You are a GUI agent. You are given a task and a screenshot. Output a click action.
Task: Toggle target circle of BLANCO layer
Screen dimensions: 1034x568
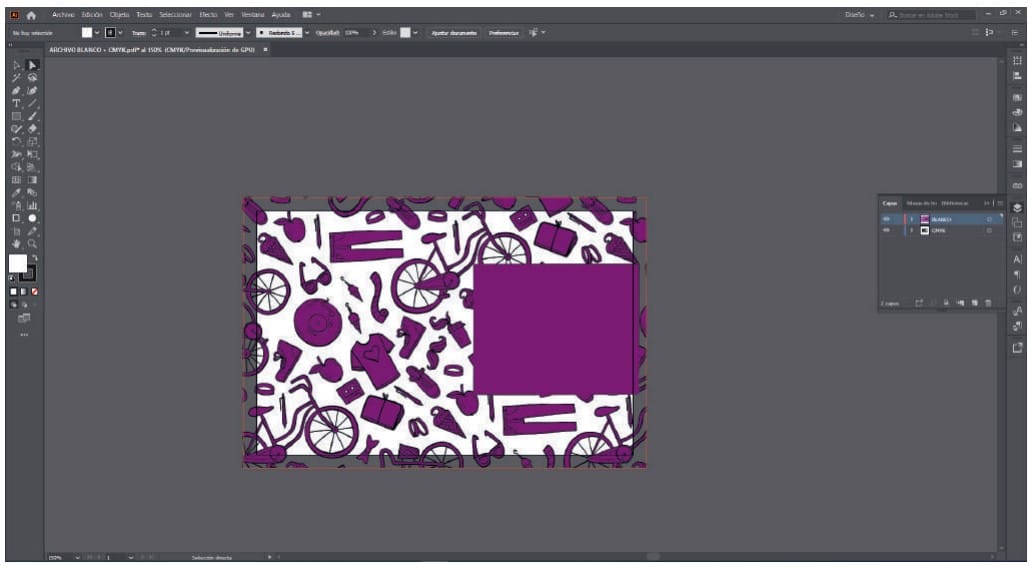988,219
